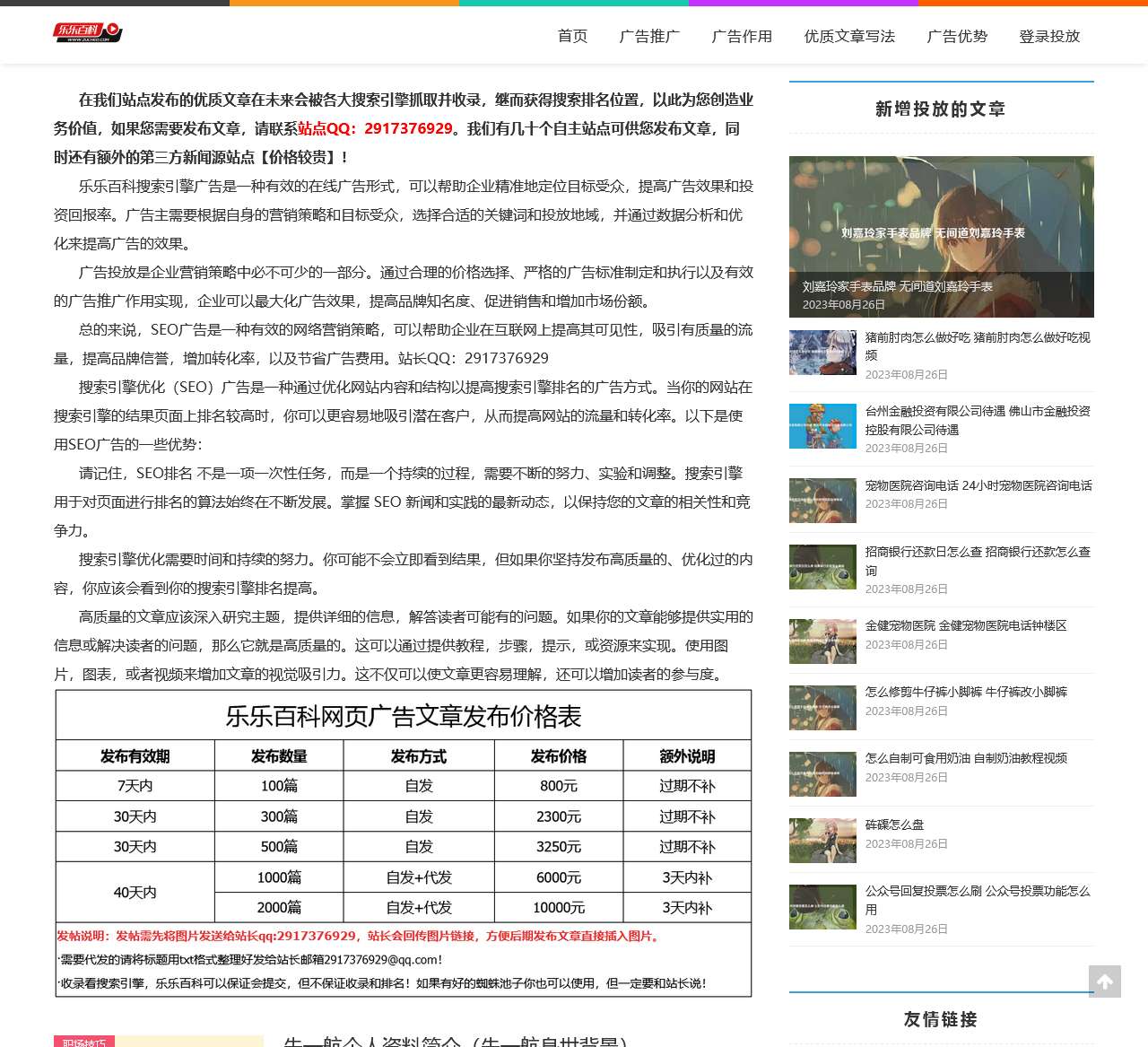Click the 招商银行还款日怎么查 article link

click(x=978, y=561)
